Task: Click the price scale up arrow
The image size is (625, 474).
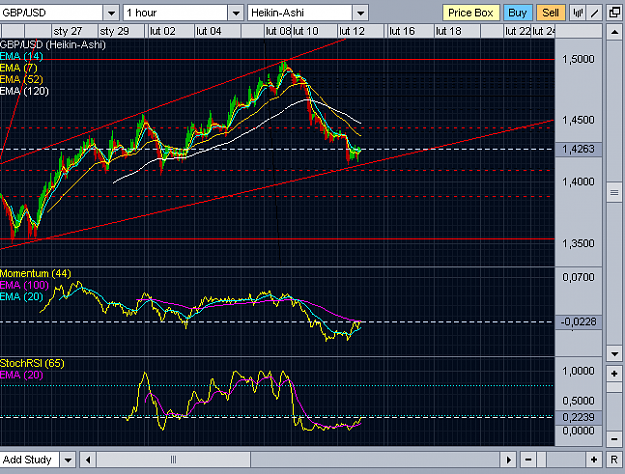Action: 615,31
